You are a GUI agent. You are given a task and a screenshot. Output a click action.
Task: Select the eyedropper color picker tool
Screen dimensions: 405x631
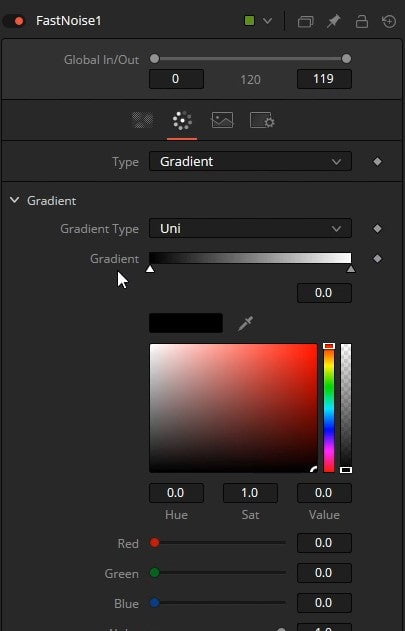click(245, 323)
